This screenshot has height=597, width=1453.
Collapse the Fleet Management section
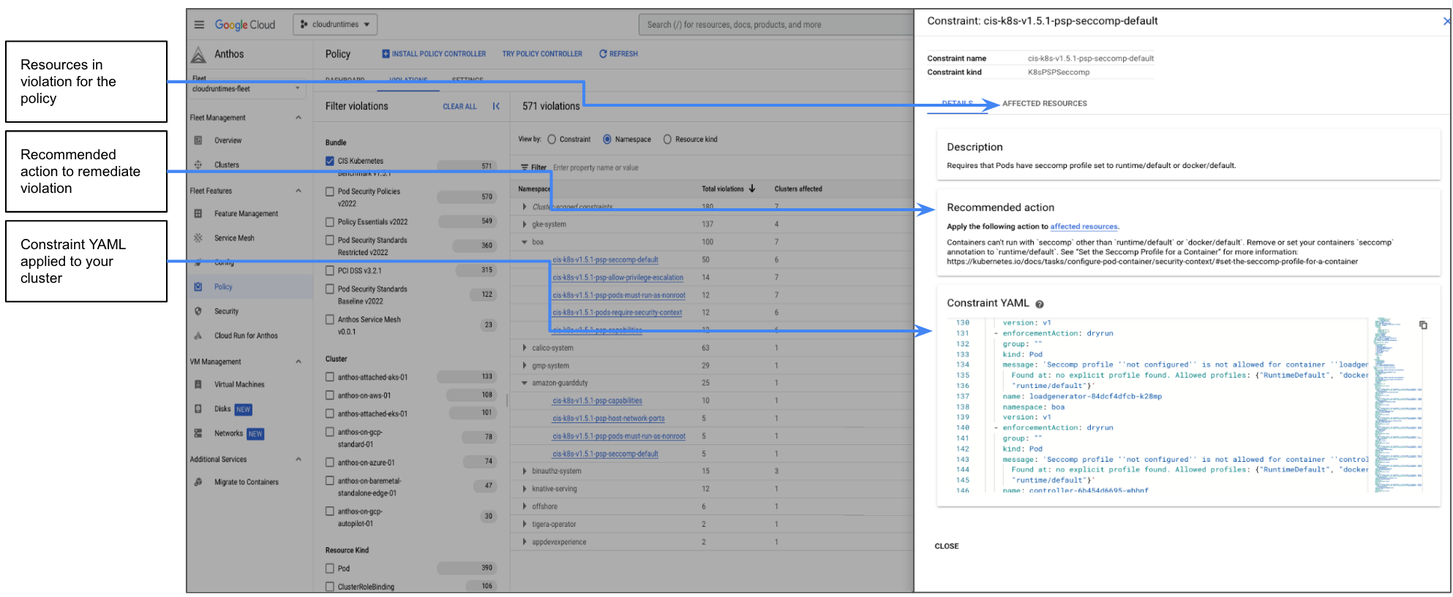point(297,117)
